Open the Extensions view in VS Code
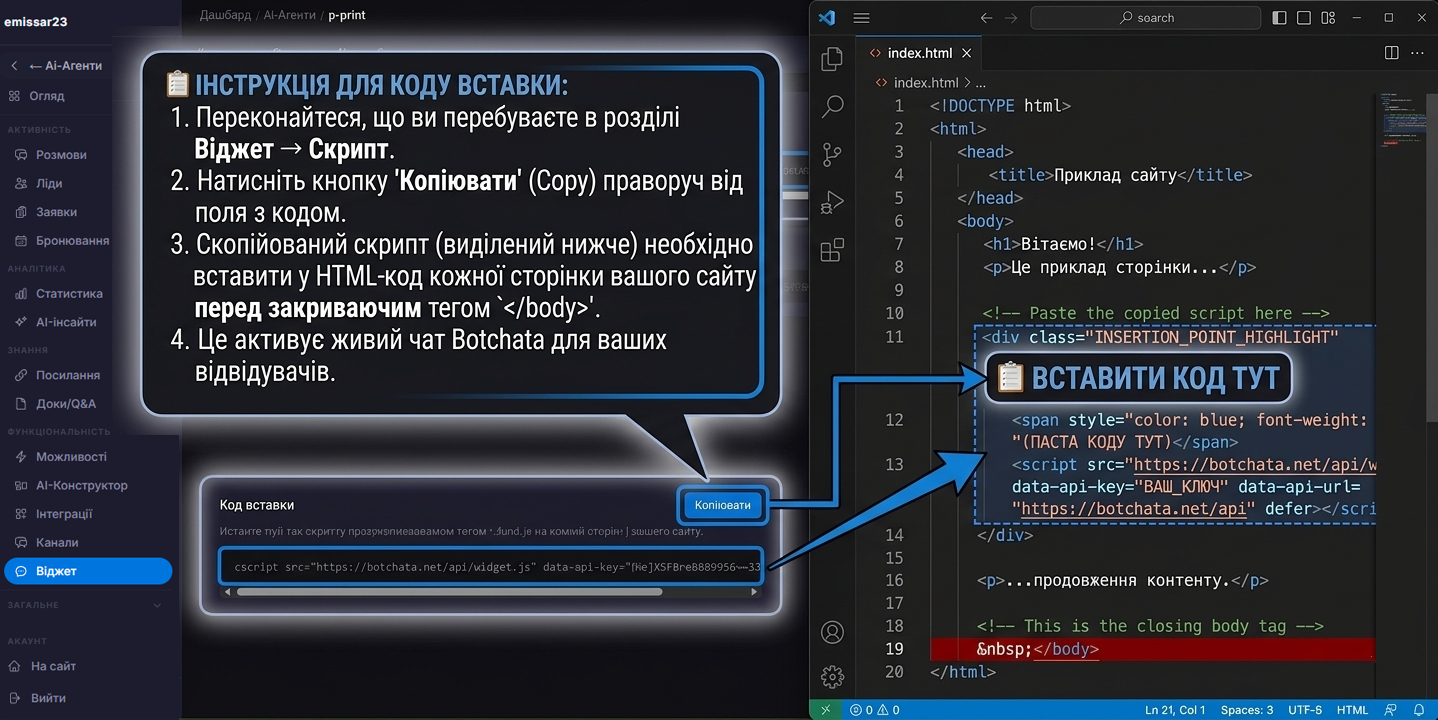The width and height of the screenshot is (1438, 720). (x=832, y=250)
